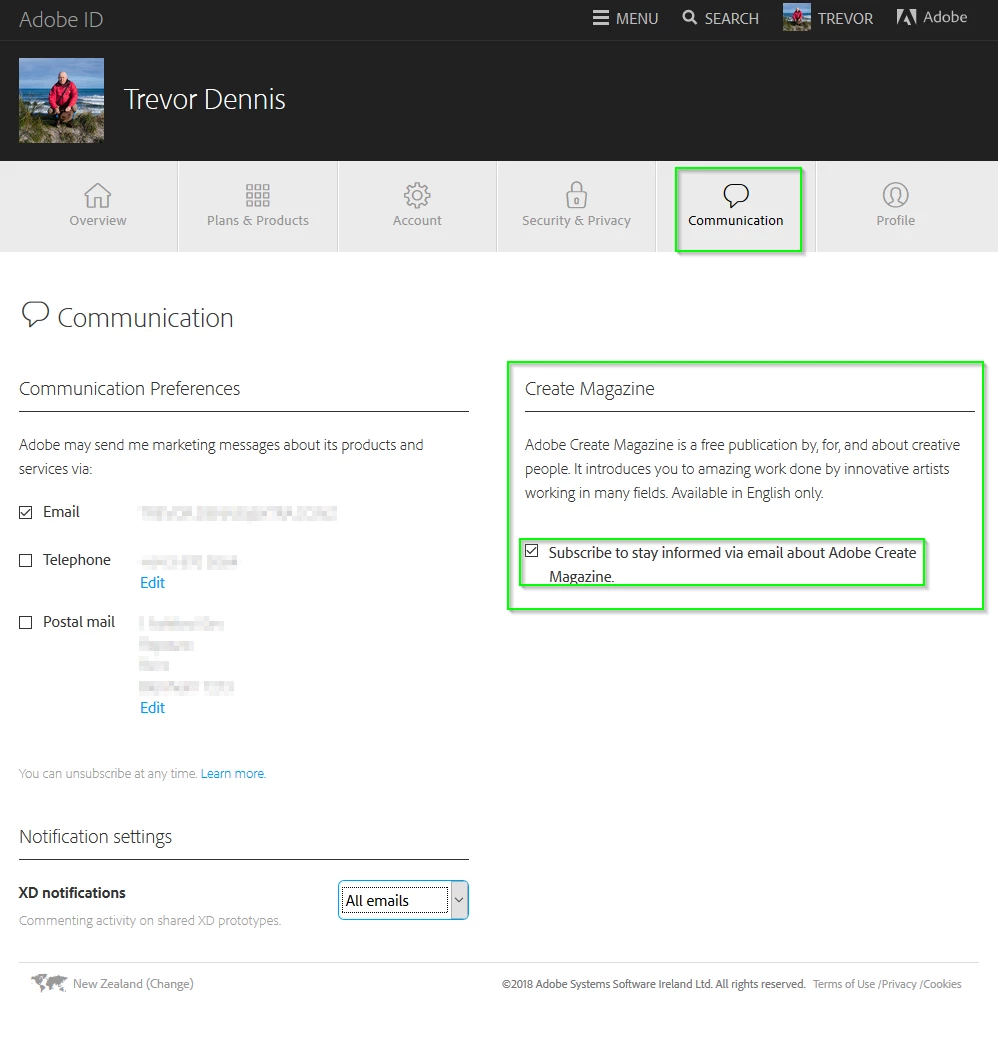Click the Communication page heading speech bubble

tap(35, 314)
